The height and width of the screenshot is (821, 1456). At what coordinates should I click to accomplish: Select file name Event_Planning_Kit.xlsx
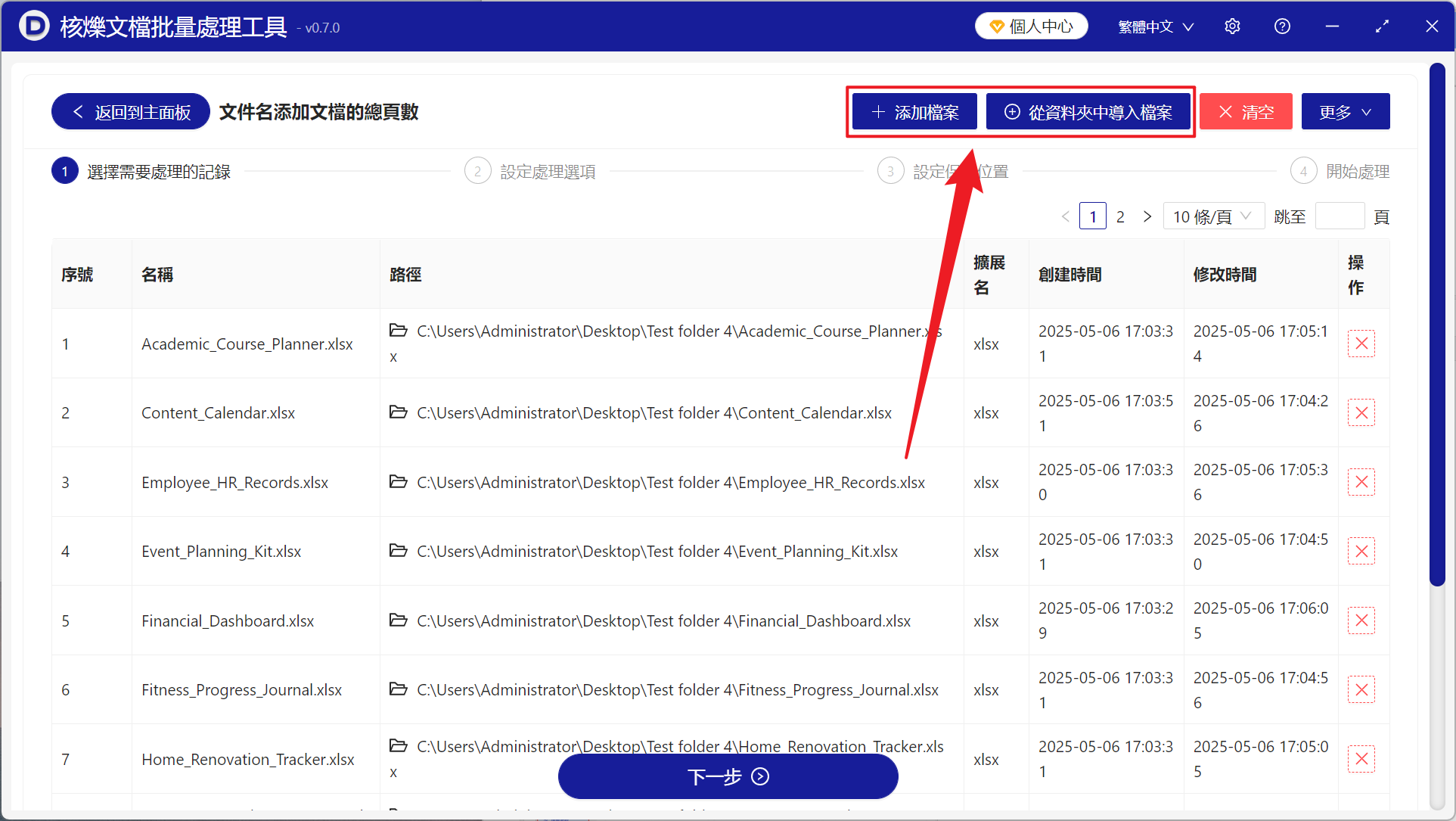[x=221, y=552]
